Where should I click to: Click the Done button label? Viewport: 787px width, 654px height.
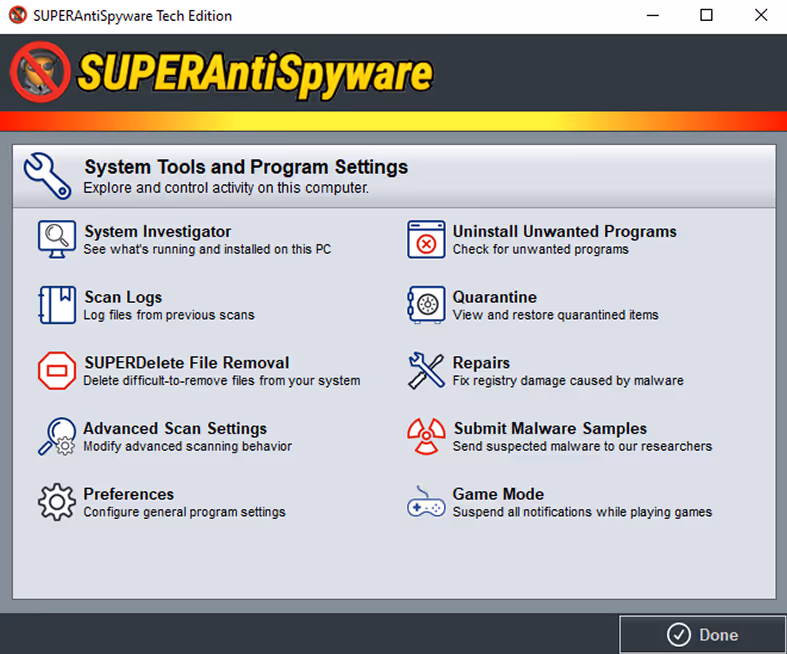pos(719,635)
